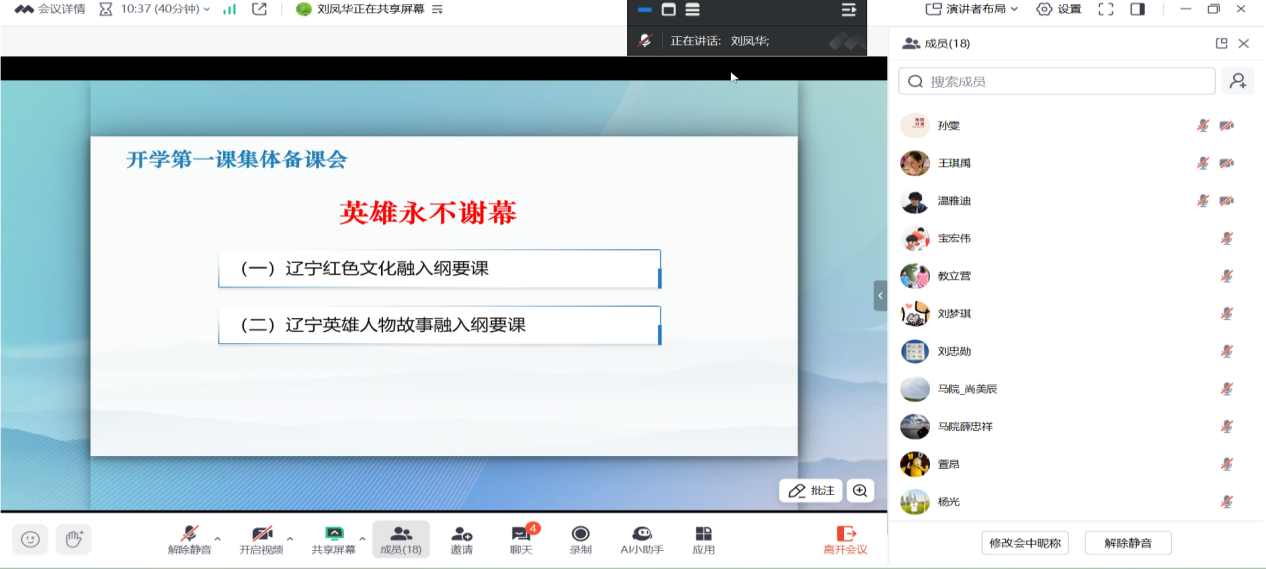Open the 演讲者布局 layout dropdown
The height and width of the screenshot is (569, 1266).
pos(971,9)
